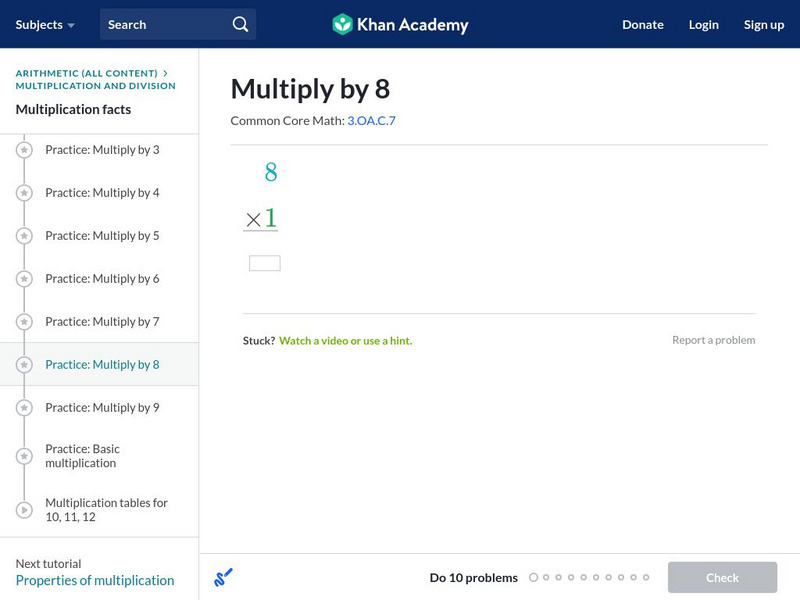The width and height of the screenshot is (800, 600).
Task: Click the Check button
Action: click(x=722, y=577)
